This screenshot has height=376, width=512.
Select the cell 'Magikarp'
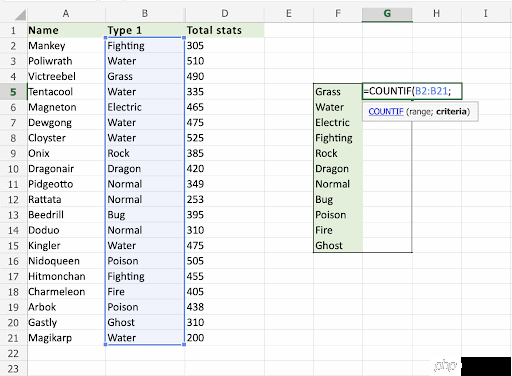66,338
